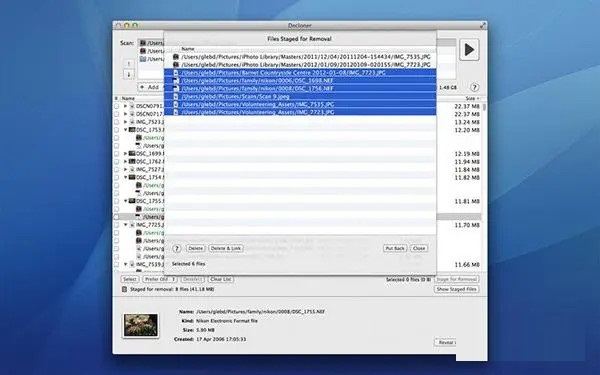
Task: Click trash icon beside Staged for removal
Action: (x=124, y=289)
